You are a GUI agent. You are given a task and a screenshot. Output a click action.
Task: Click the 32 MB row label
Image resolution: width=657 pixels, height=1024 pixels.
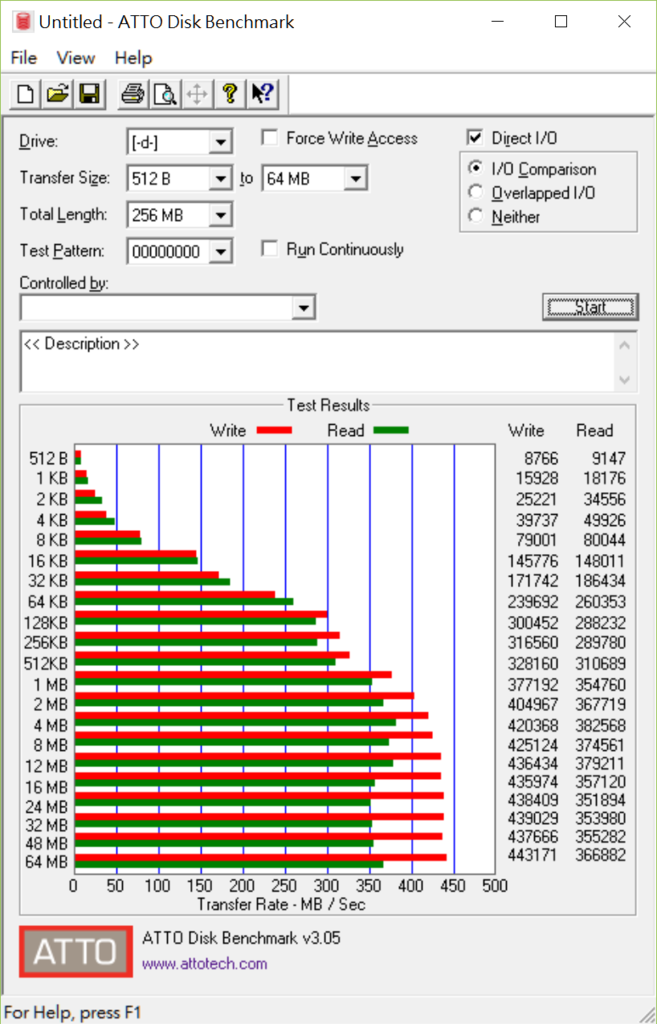(x=46, y=825)
